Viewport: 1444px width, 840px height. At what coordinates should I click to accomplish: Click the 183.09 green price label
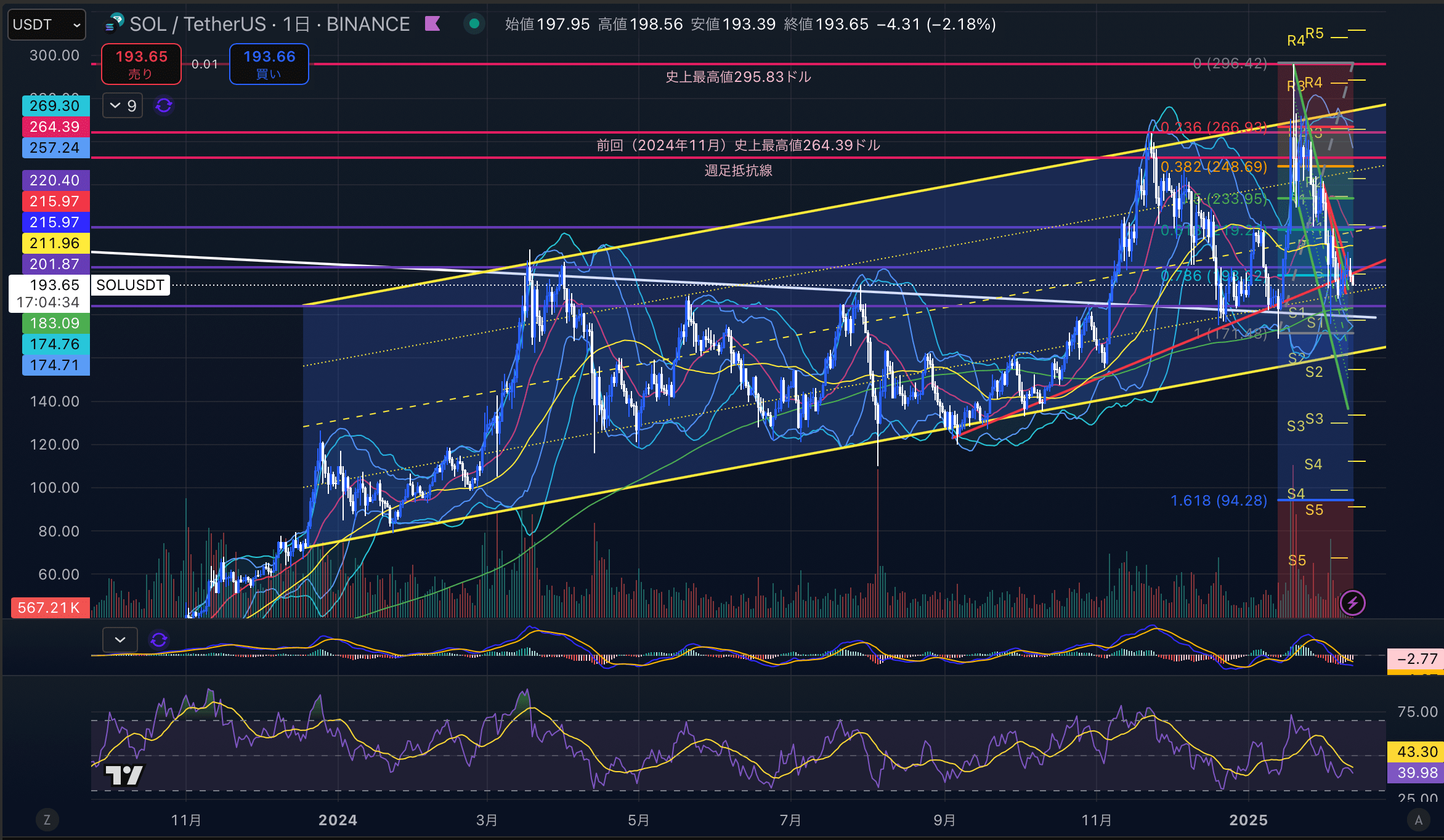coord(55,323)
